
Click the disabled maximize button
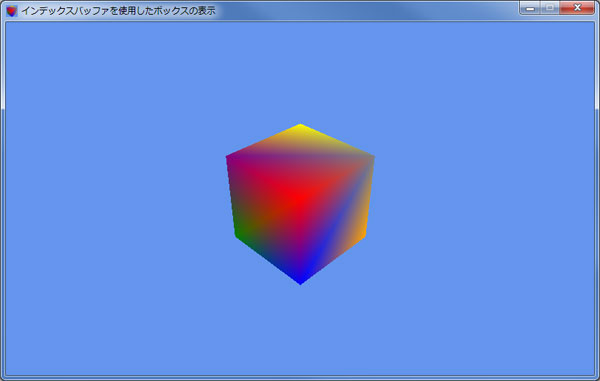550,8
